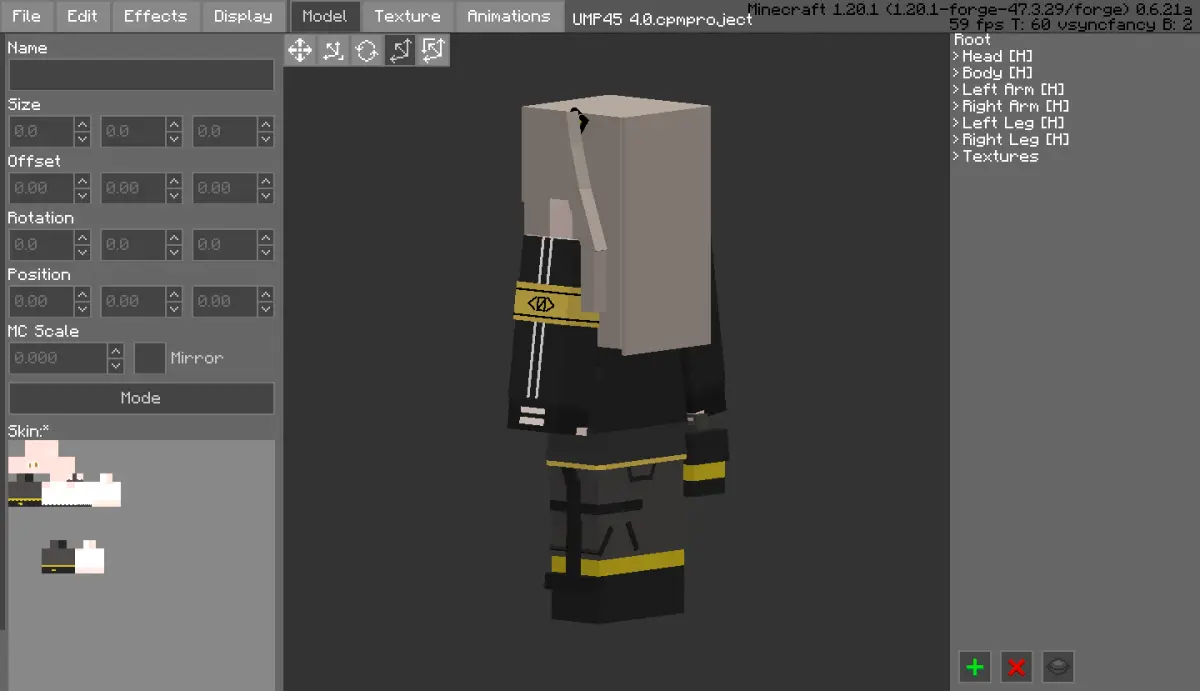Switch to the Animations tab

[x=509, y=16]
